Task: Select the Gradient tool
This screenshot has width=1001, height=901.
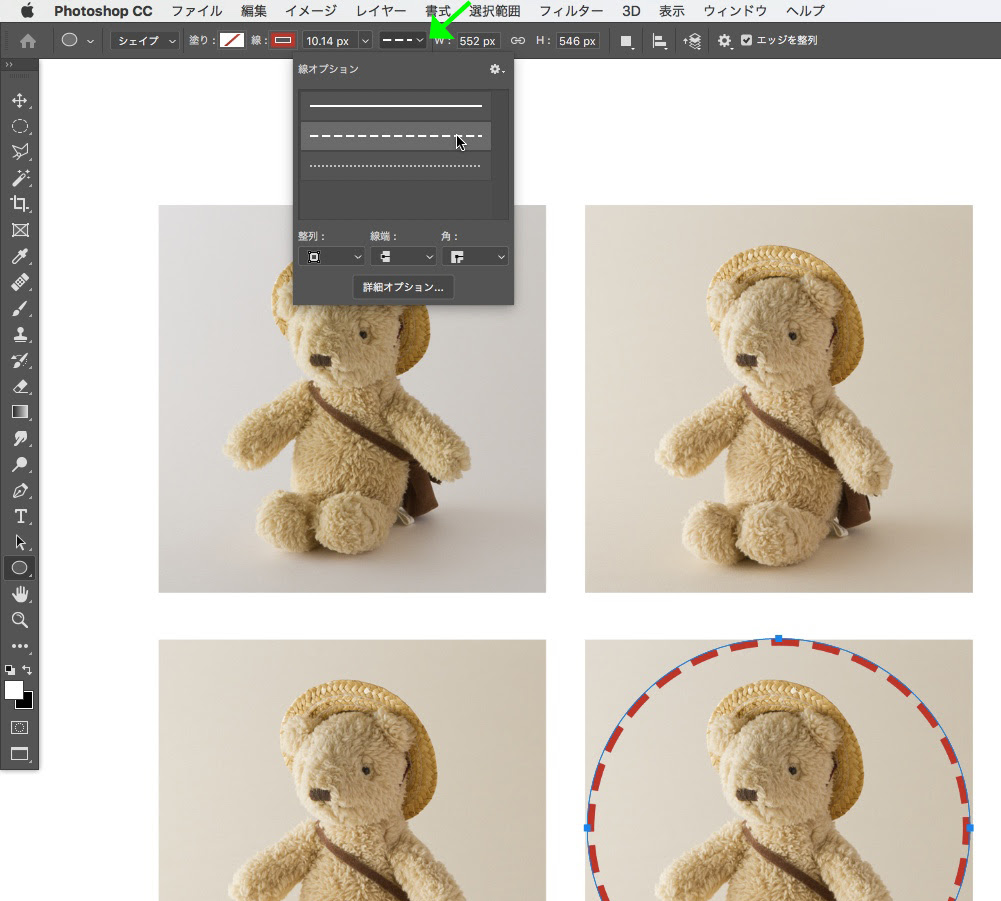Action: (x=20, y=412)
